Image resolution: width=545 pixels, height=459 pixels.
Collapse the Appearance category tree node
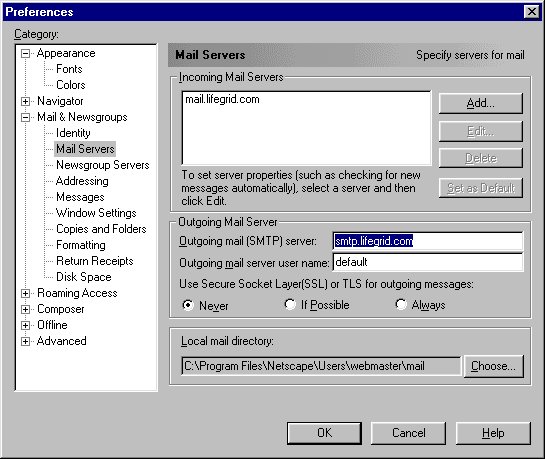click(x=25, y=54)
